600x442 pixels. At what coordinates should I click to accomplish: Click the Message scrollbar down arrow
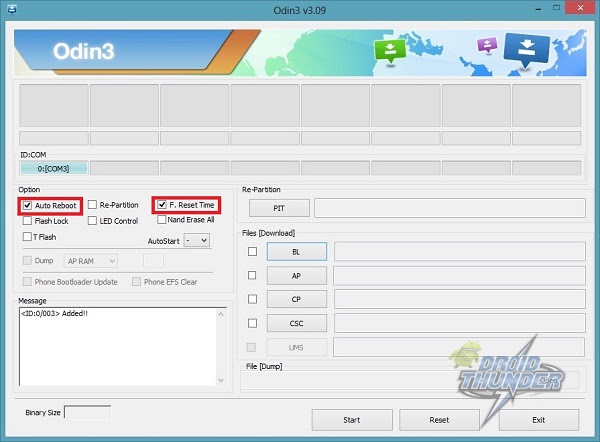221,380
